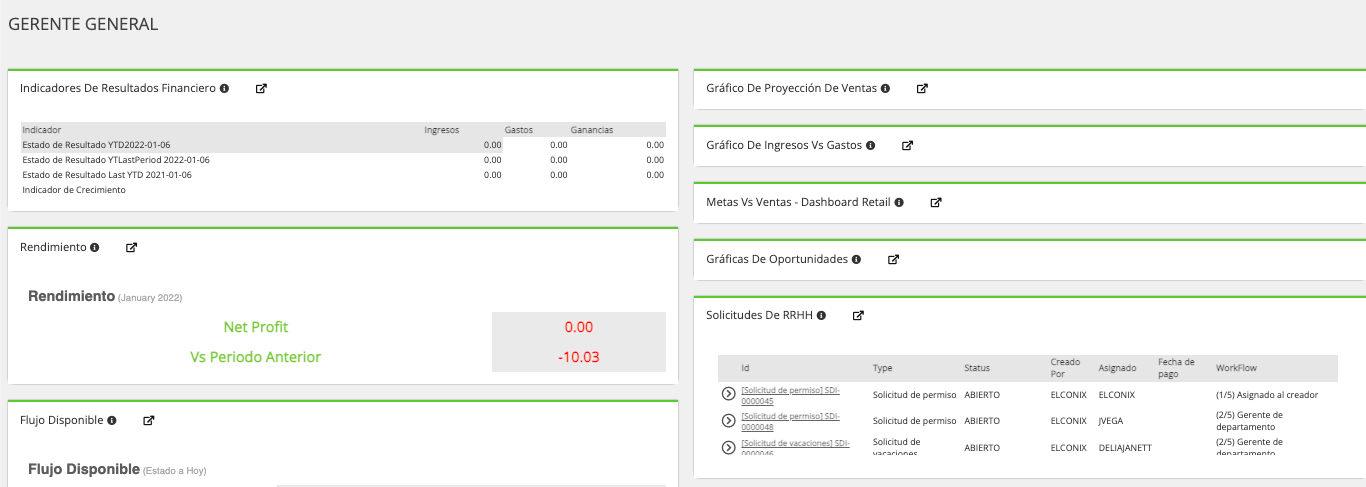Viewport: 1366px width, 487px height.
Task: Open link Solicitud de permiso SDI-0000048
Action: (x=790, y=421)
